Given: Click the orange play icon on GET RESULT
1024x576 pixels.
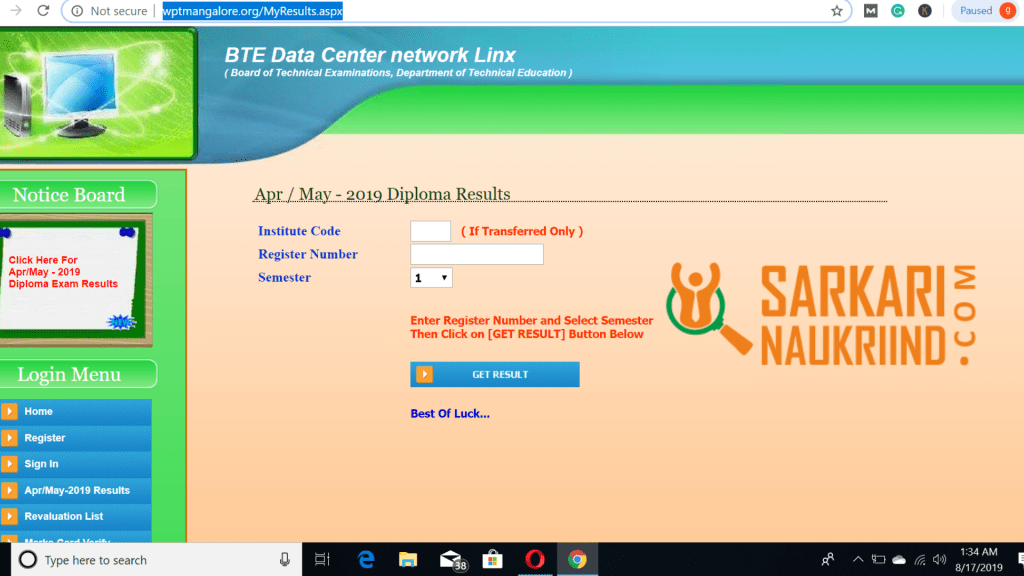Looking at the screenshot, I should tap(424, 374).
